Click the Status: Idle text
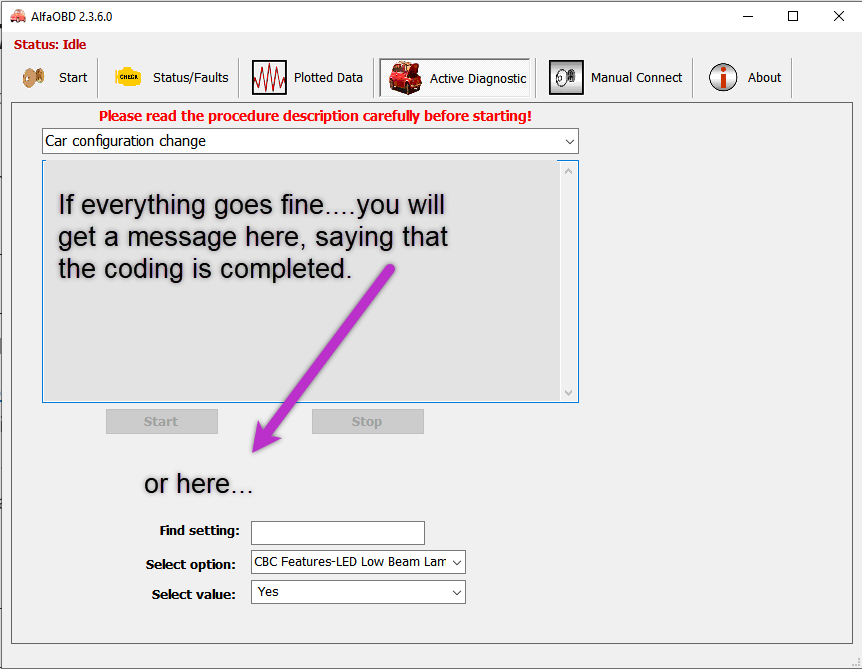862x669 pixels. [x=50, y=45]
